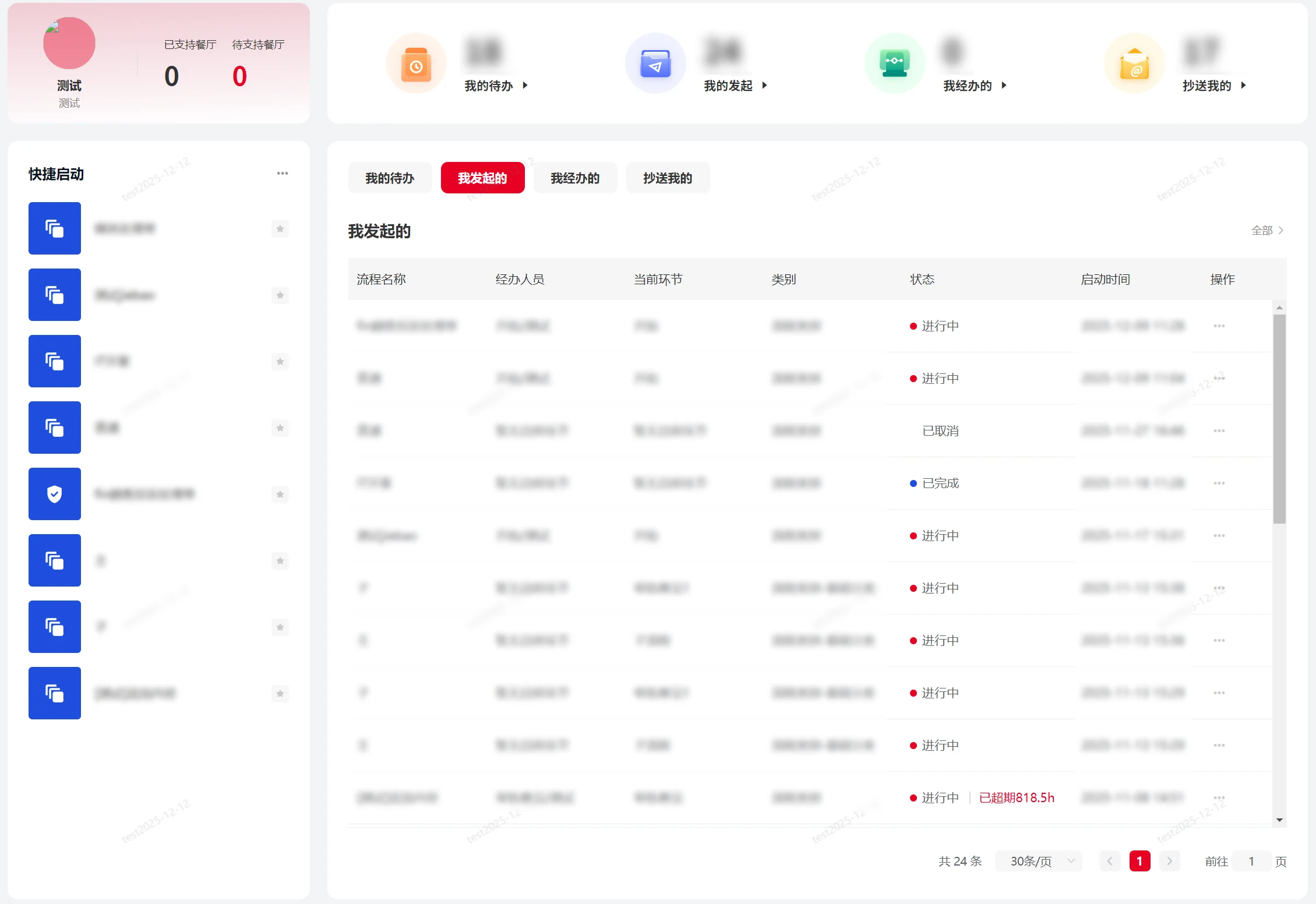Click the 共 24 条 total count
1316x904 pixels.
[x=960, y=861]
